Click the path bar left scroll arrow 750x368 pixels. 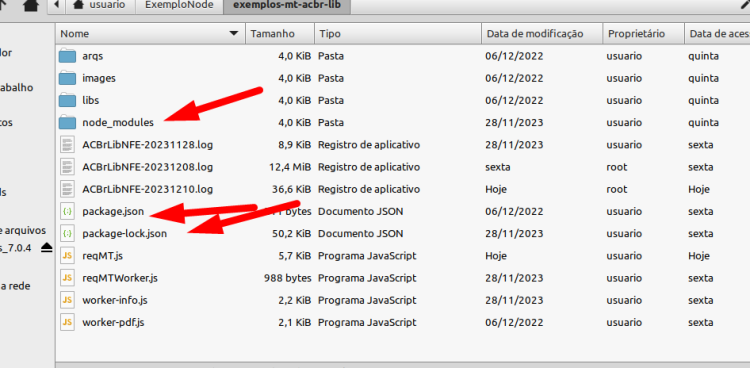coord(57,6)
